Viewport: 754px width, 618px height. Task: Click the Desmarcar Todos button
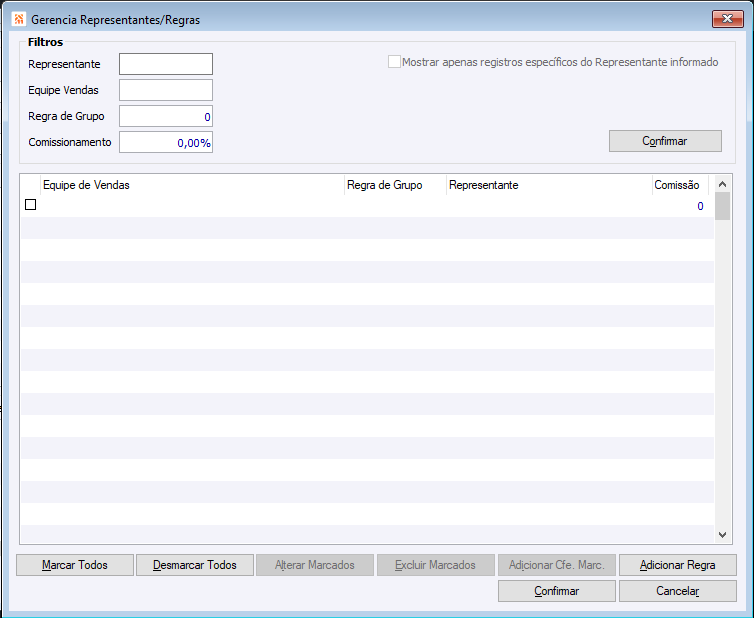(195, 565)
